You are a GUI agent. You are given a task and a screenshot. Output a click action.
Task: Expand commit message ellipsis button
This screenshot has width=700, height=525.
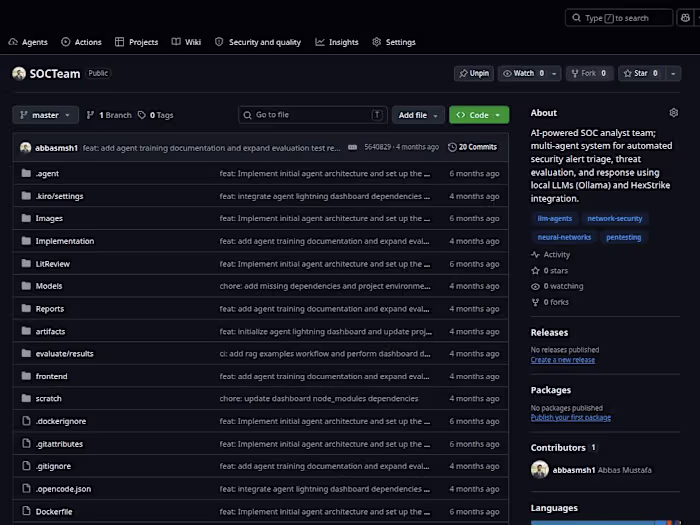(x=352, y=147)
